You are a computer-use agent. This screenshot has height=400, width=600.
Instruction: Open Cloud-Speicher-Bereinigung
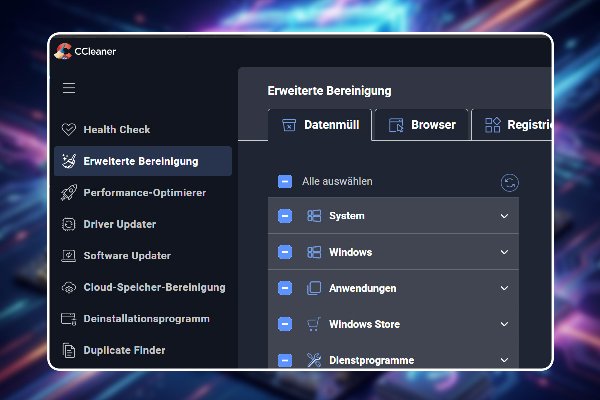pyautogui.click(x=143, y=287)
